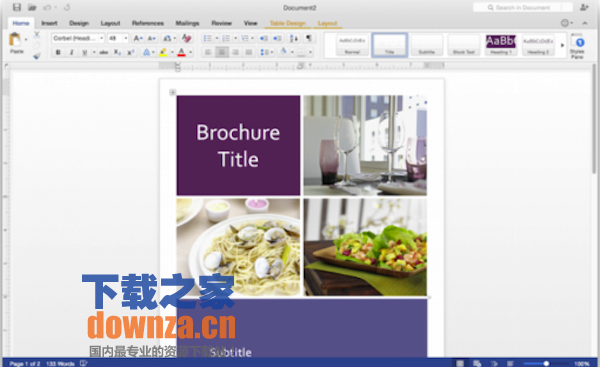
Task: Apply subscript formatting
Action: (x=117, y=52)
